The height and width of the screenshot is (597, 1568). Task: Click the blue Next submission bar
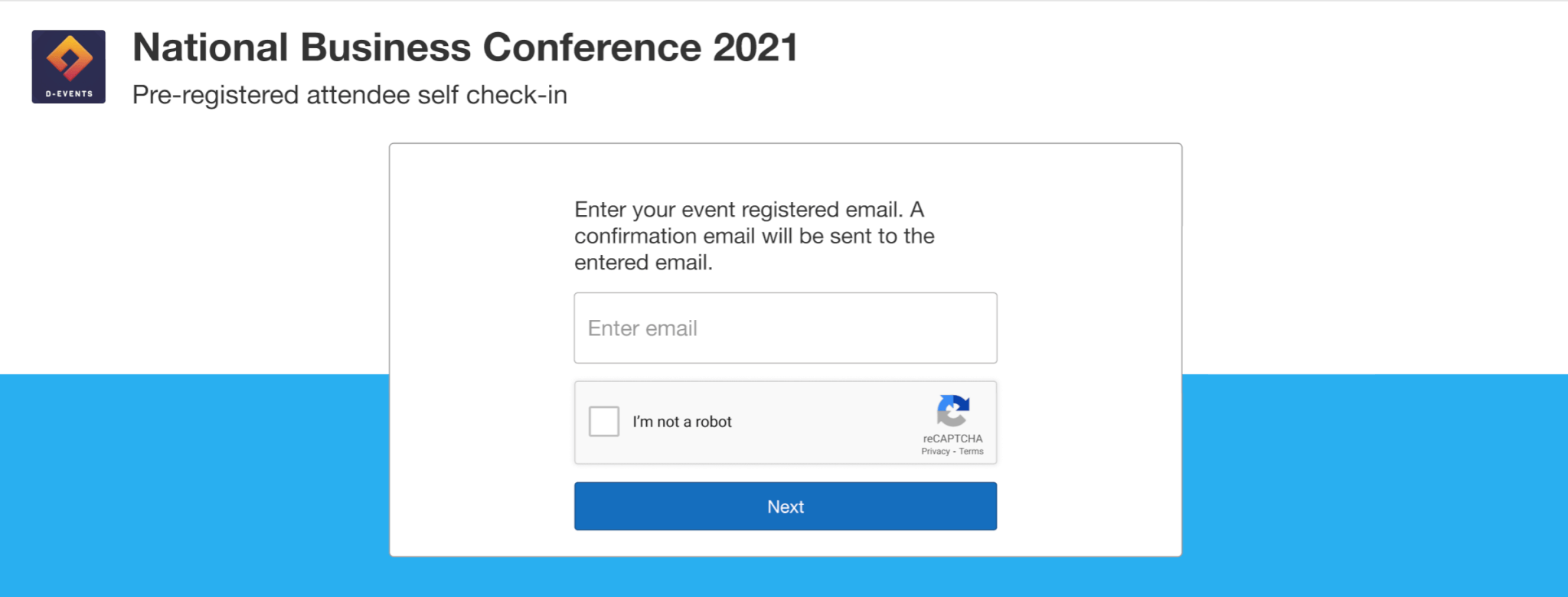pos(785,506)
